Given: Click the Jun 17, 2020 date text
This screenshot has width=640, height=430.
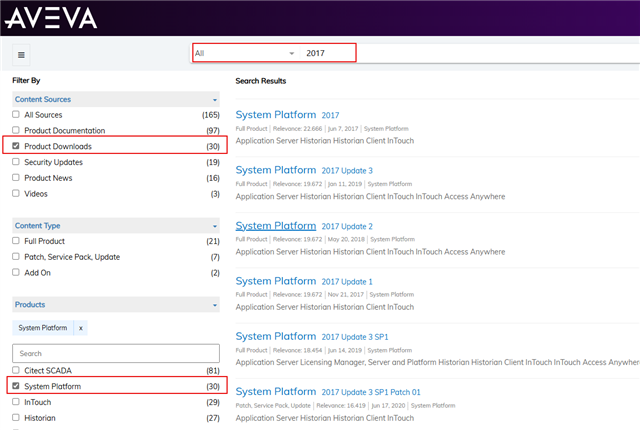Looking at the screenshot, I should 388,406.
